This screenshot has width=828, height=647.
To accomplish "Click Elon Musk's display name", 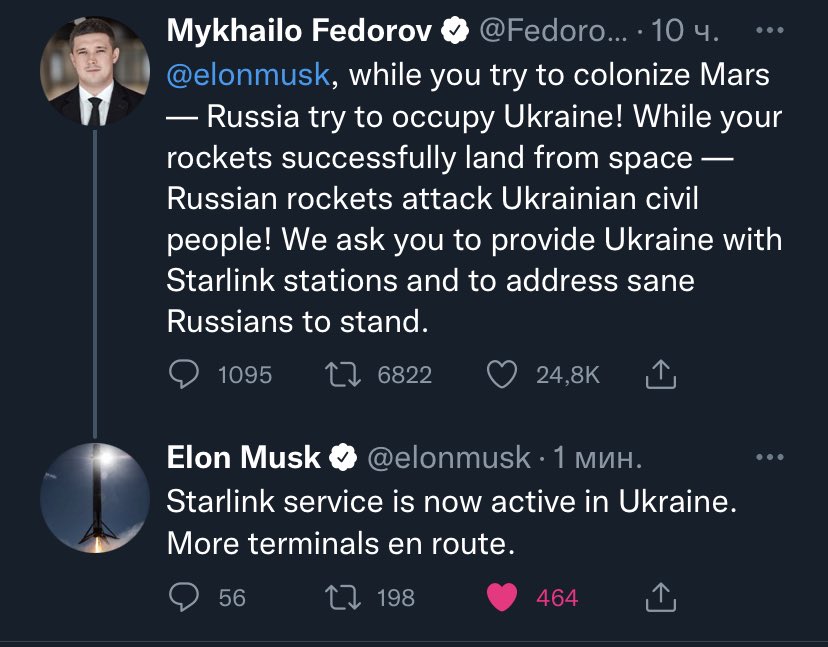I will [243, 458].
